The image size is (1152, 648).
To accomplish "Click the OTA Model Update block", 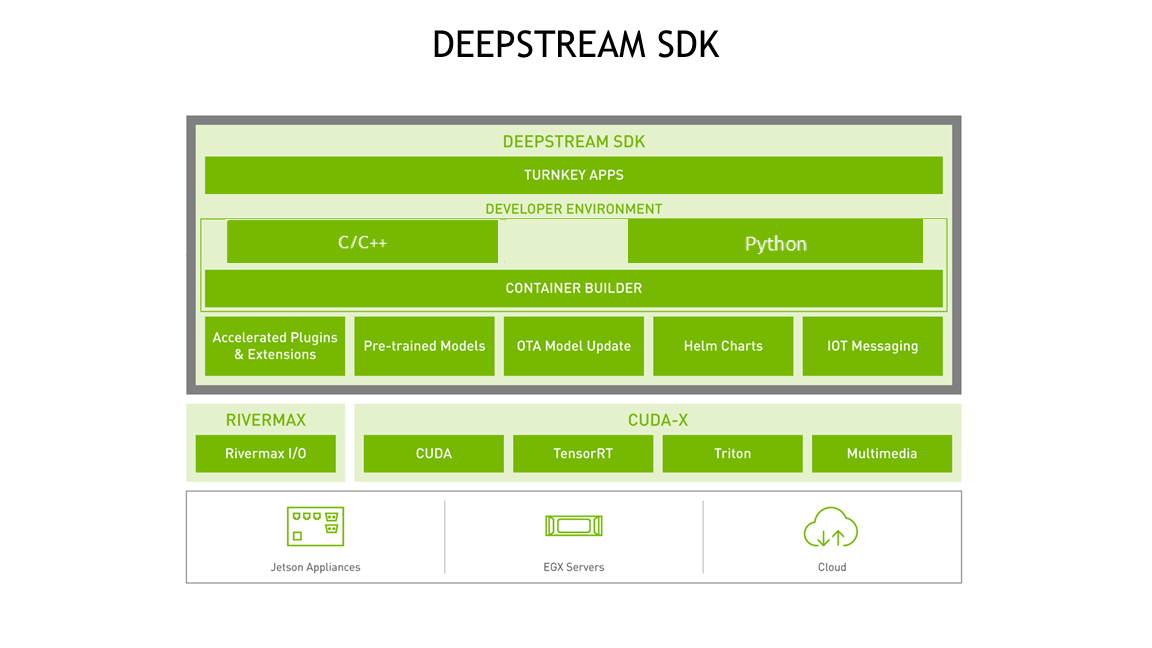I will point(573,346).
